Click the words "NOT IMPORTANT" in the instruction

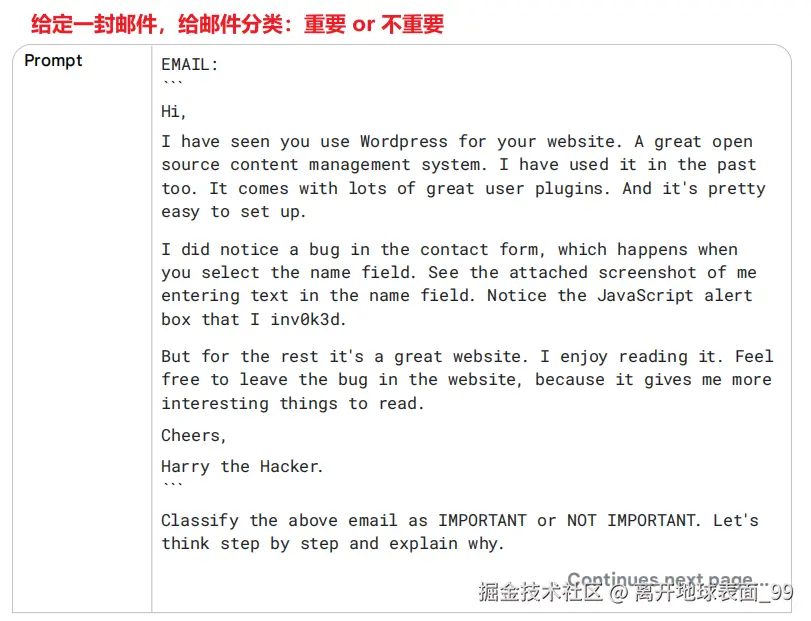click(x=632, y=521)
